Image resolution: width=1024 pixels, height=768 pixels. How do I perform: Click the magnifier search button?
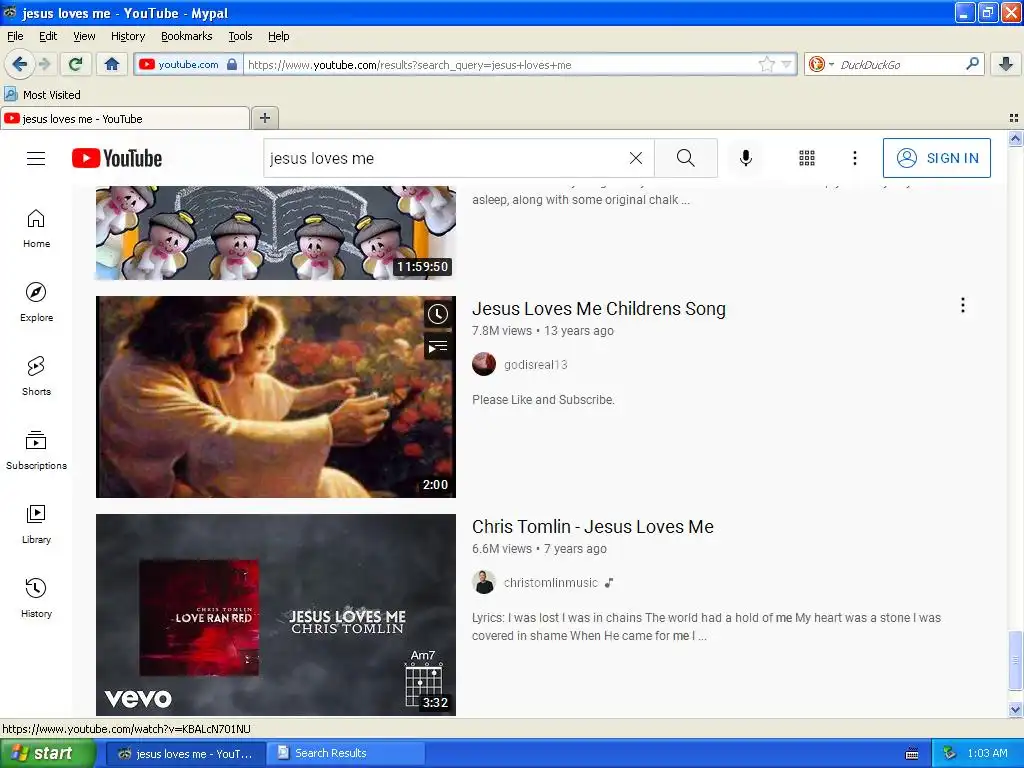tap(686, 158)
